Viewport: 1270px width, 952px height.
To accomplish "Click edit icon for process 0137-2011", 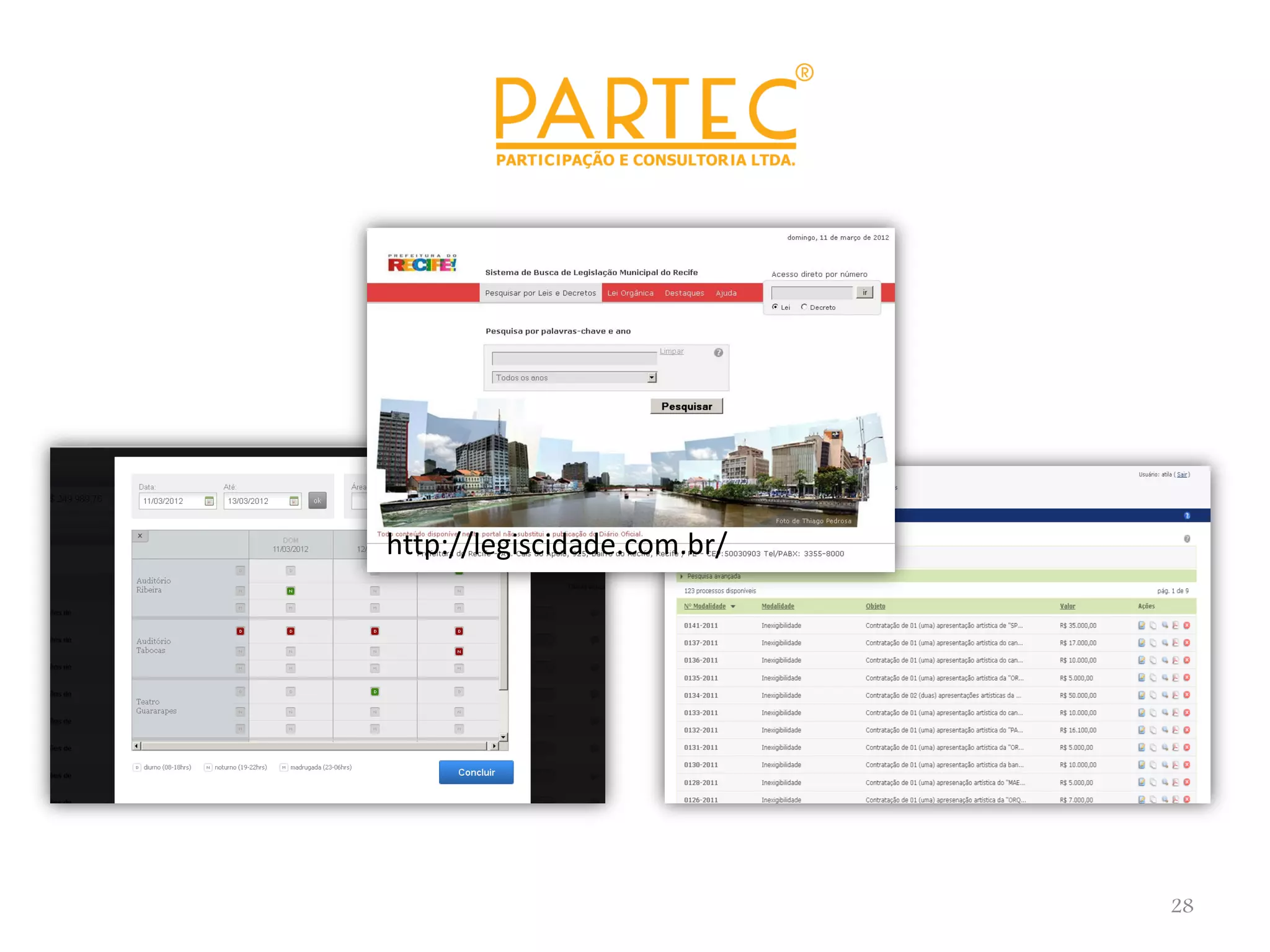I will click(x=1142, y=643).
